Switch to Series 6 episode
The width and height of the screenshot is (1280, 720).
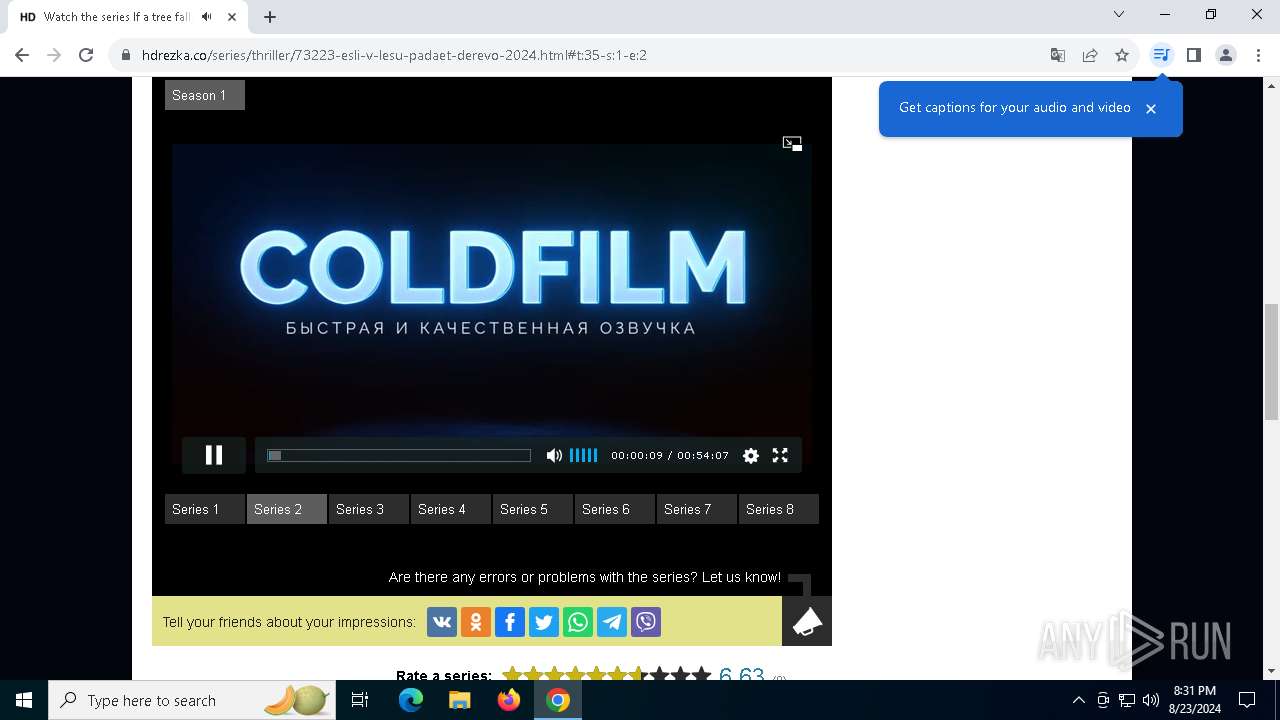pos(615,509)
